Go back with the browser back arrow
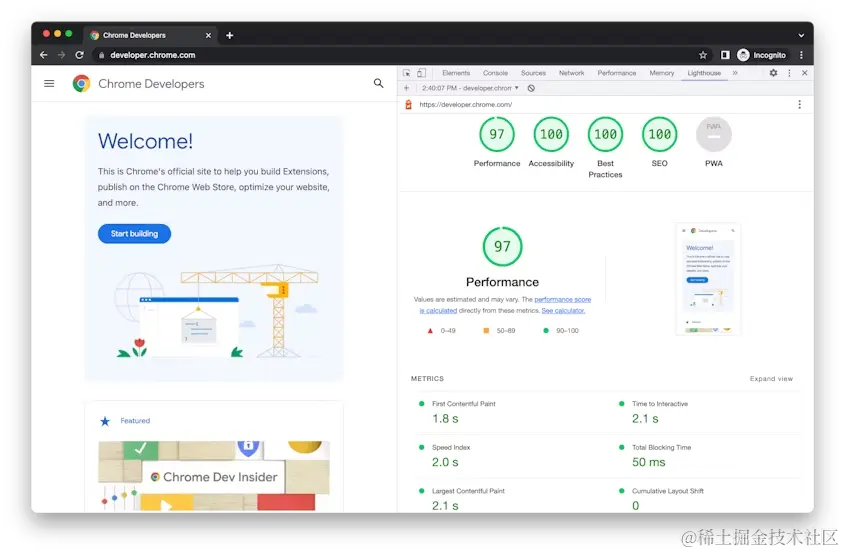This screenshot has height=554, width=845. 44,55
